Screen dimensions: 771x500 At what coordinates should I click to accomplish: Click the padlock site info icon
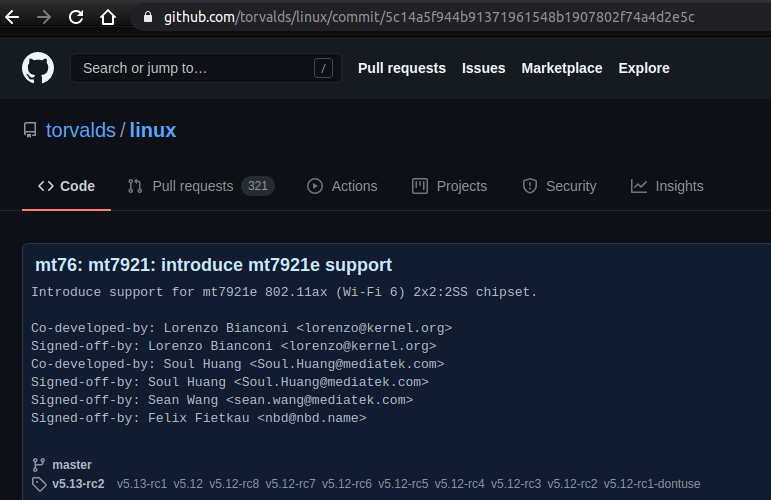coord(148,17)
